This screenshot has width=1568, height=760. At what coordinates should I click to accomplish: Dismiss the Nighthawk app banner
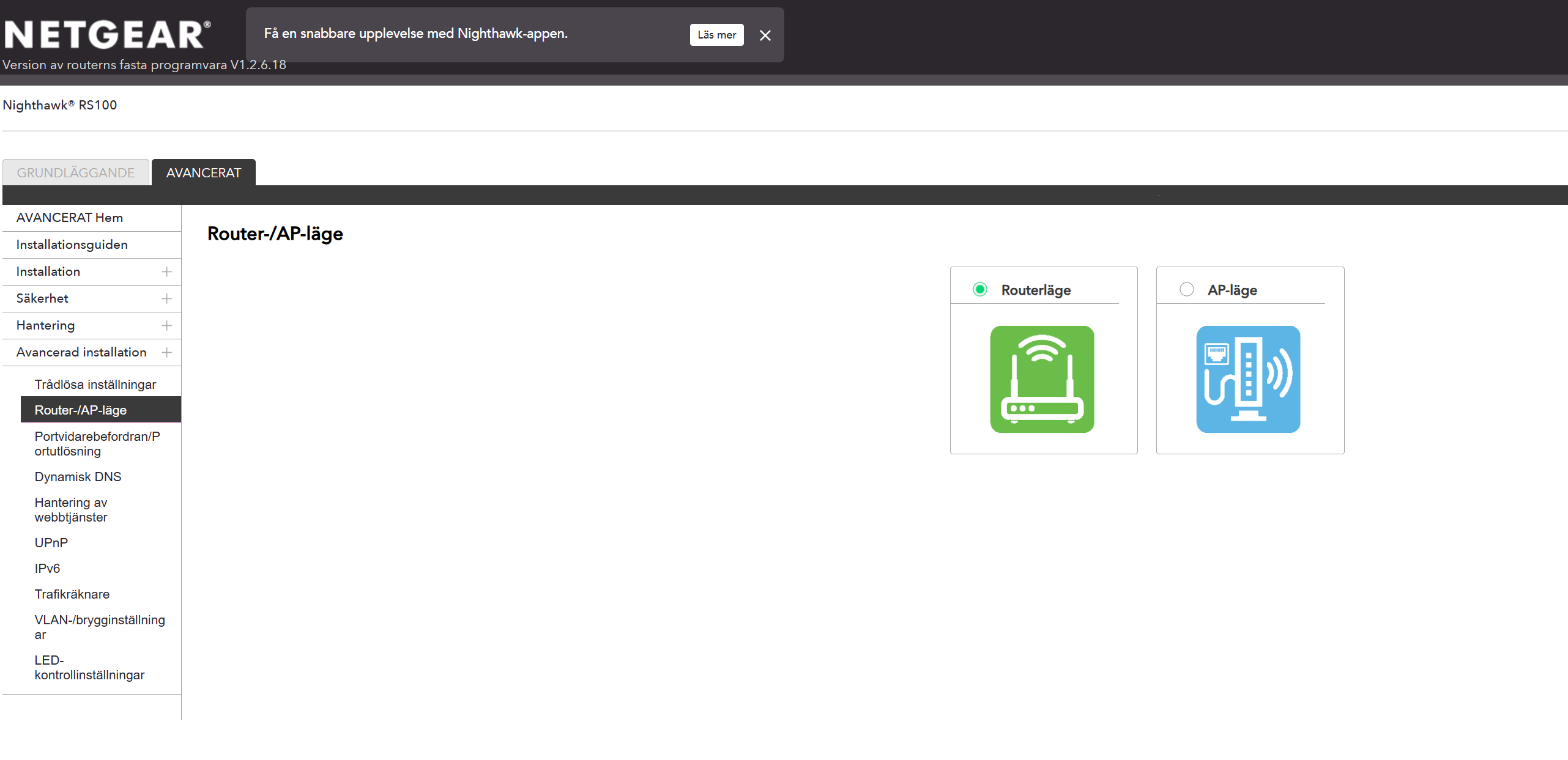point(765,35)
